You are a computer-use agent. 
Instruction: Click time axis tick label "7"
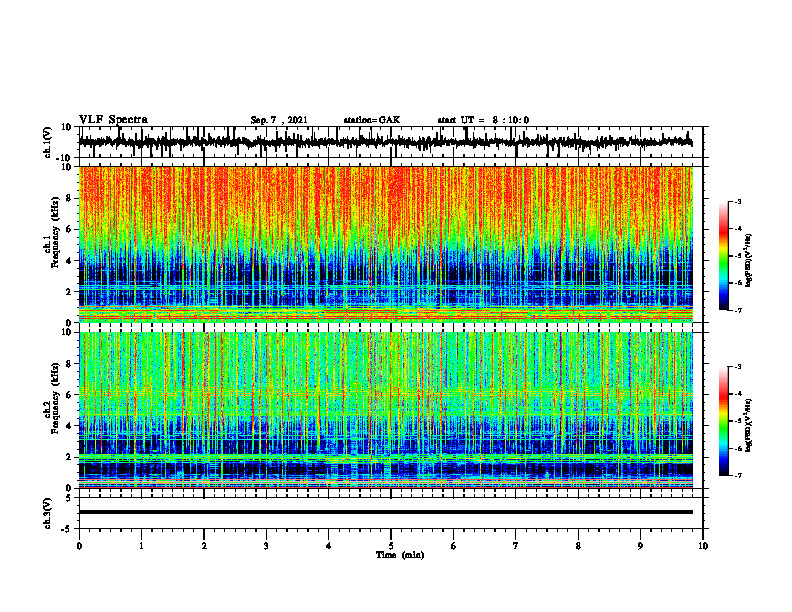[x=516, y=545]
